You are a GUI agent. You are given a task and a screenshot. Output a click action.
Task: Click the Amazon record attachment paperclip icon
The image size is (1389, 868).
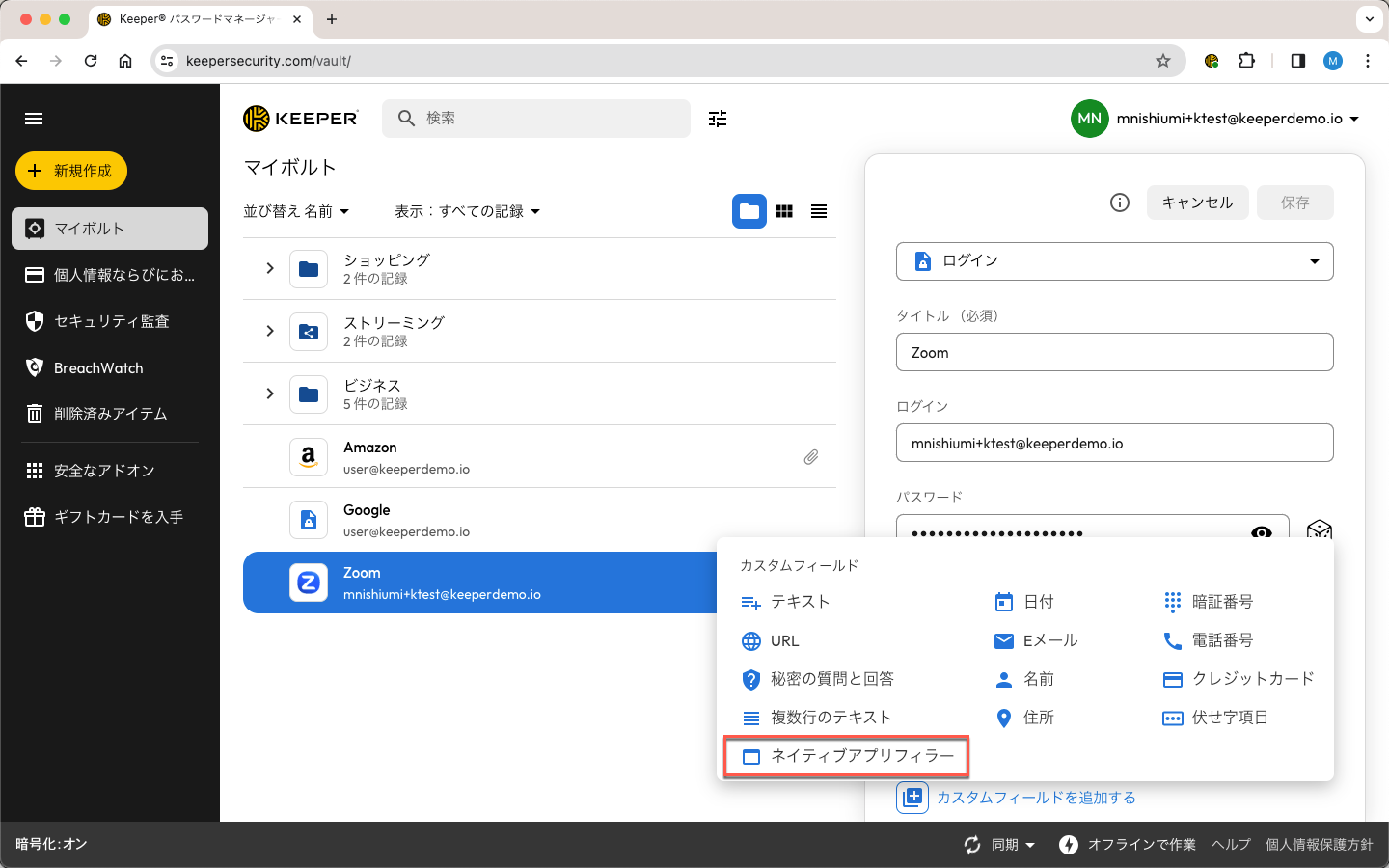tap(811, 457)
